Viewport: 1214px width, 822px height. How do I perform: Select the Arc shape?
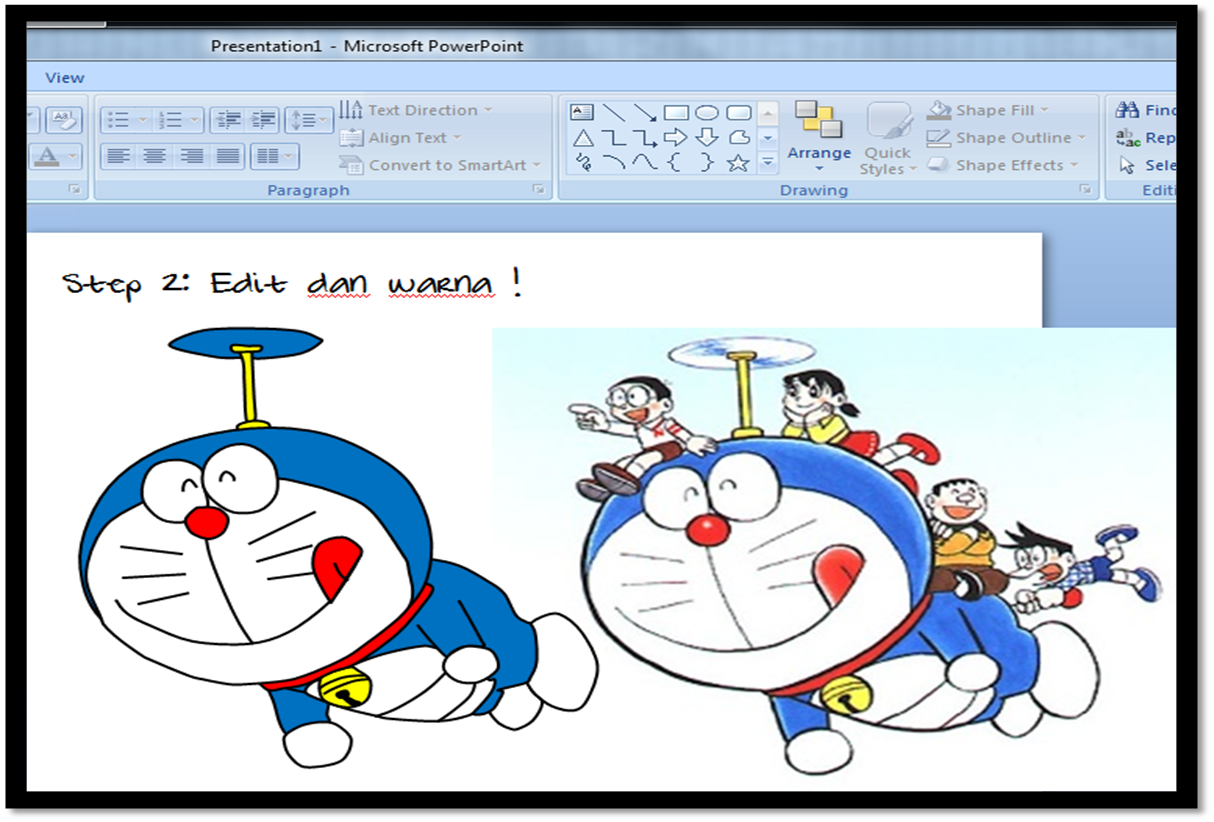613,162
